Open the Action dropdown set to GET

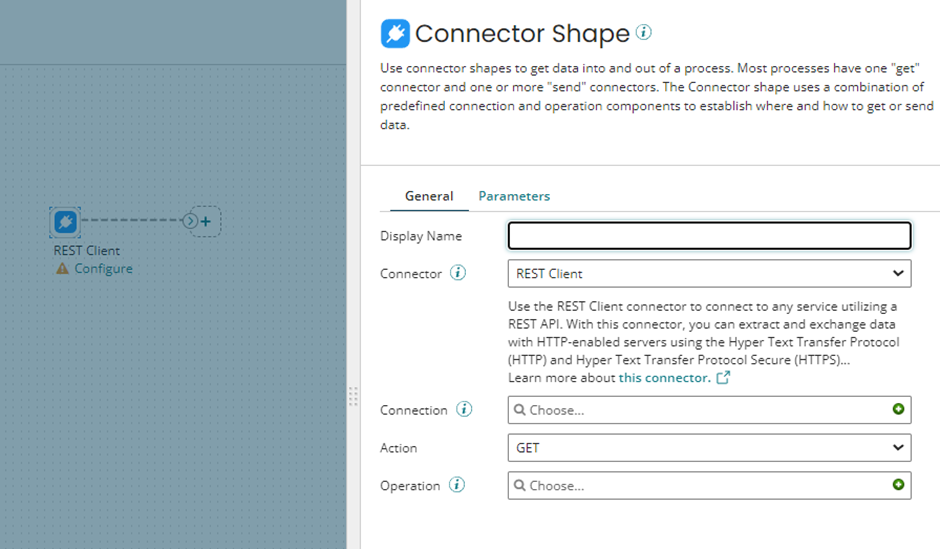pyautogui.click(x=709, y=448)
